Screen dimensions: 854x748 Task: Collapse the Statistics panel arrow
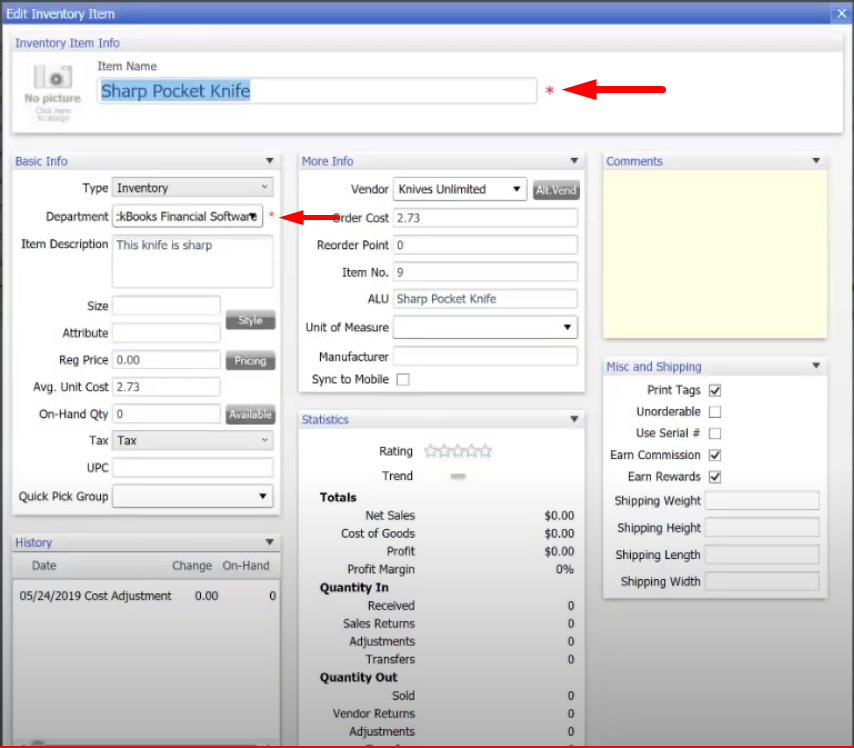click(574, 419)
